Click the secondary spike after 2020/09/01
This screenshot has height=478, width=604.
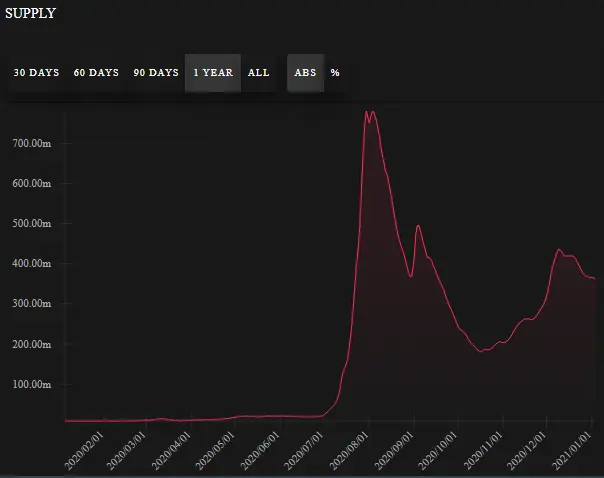pos(418,226)
